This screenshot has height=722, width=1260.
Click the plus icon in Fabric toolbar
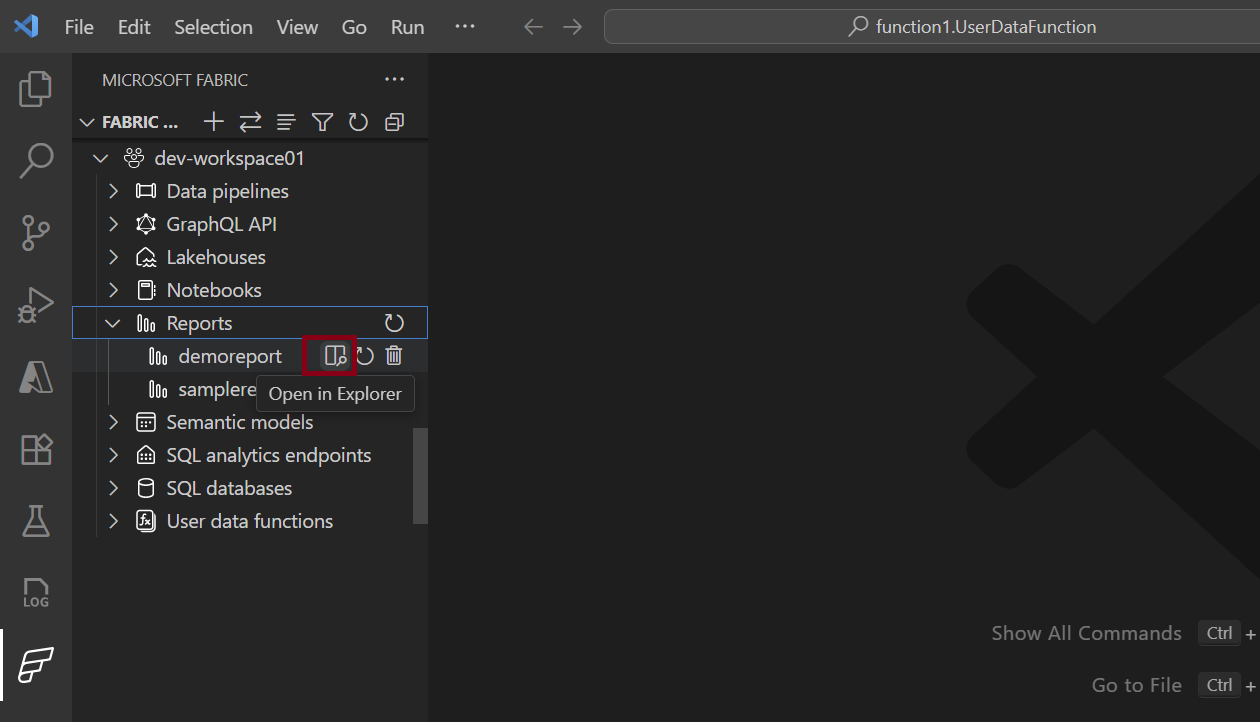[x=213, y=122]
